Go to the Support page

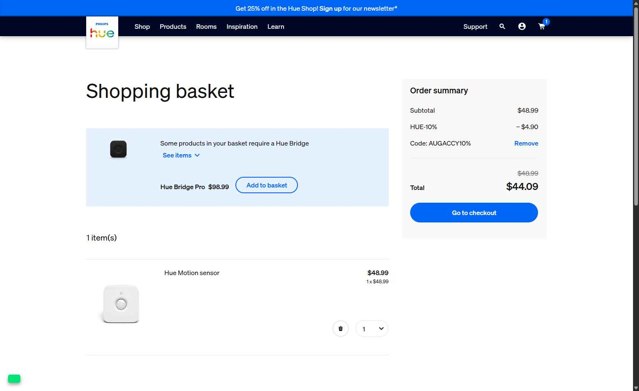[475, 27]
